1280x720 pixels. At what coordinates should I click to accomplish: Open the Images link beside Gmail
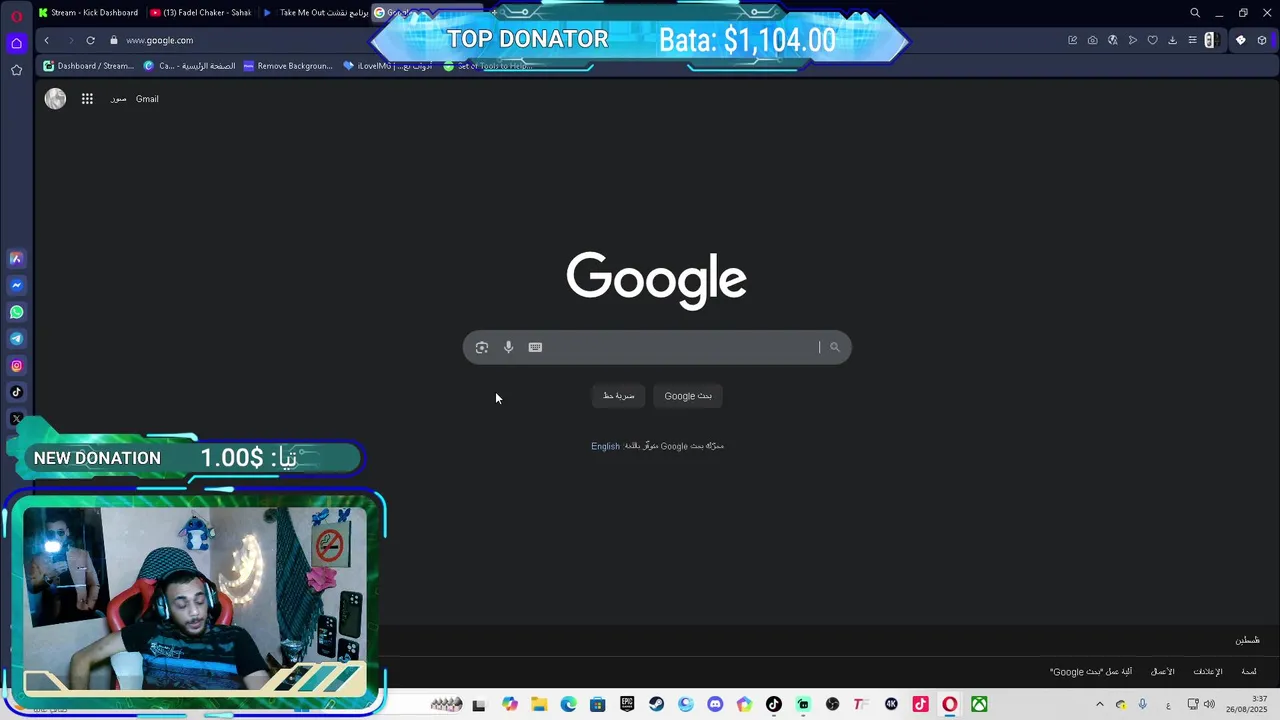click(118, 99)
